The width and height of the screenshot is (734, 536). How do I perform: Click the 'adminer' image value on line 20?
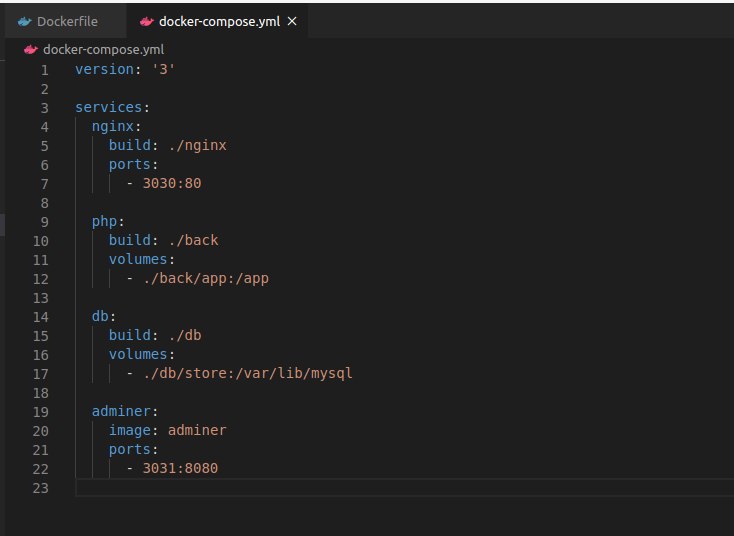[197, 430]
